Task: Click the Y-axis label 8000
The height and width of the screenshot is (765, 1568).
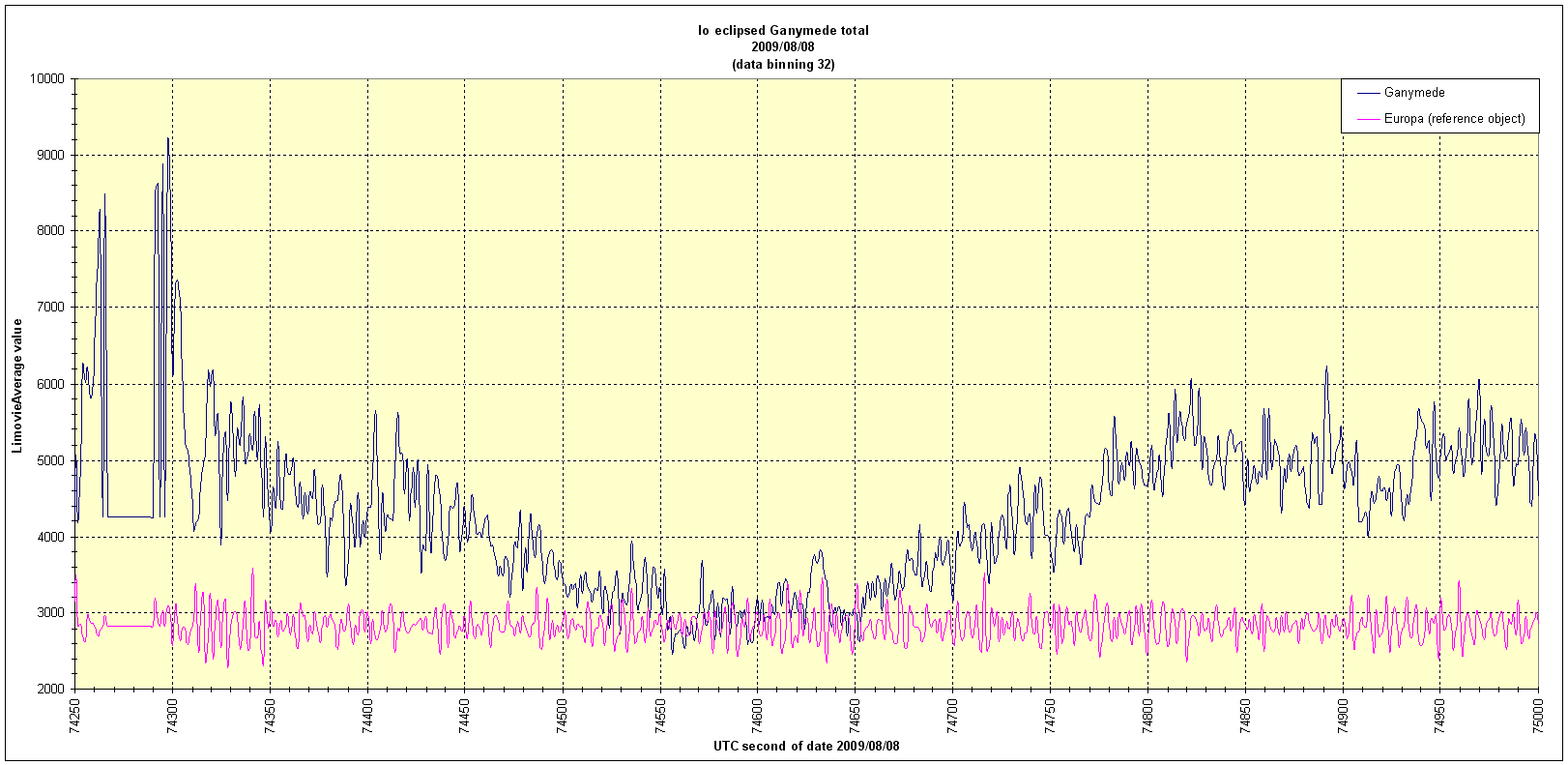Action: [50, 231]
